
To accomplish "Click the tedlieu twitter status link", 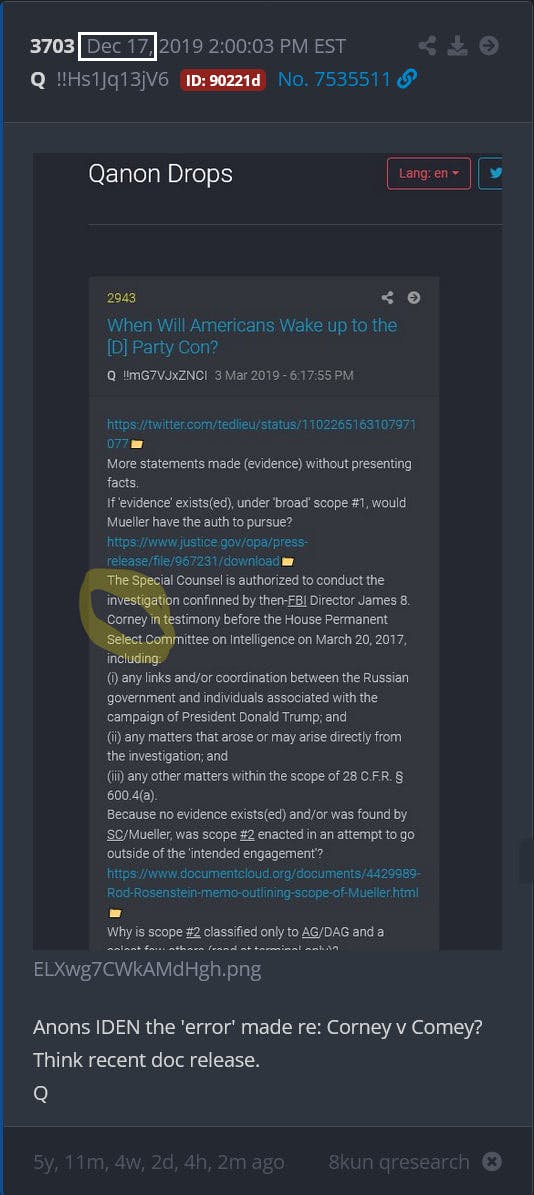I will (x=261, y=434).
